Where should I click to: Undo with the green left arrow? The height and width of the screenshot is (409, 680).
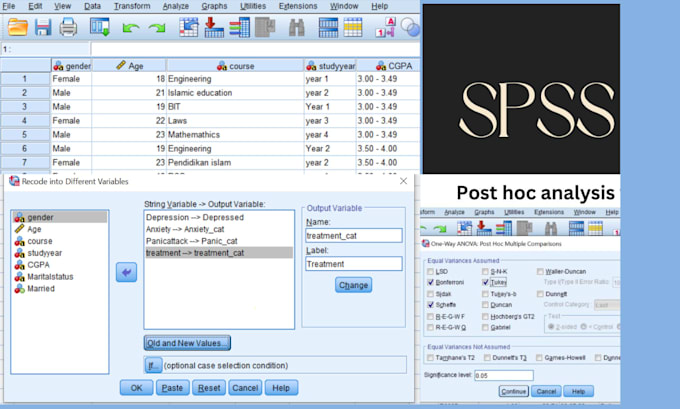(x=131, y=28)
